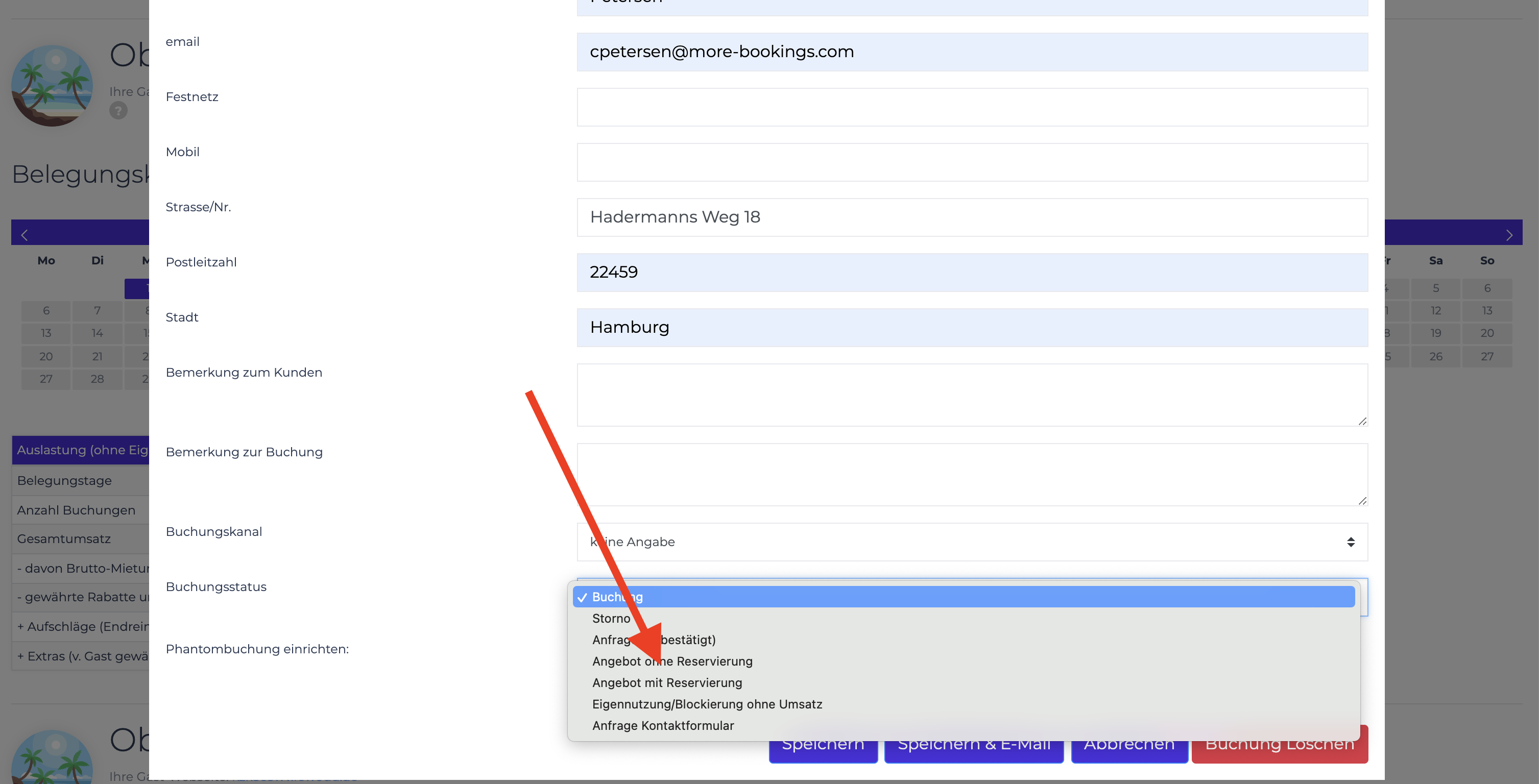Choose Angebot mit Reservierung option

[x=963, y=682]
